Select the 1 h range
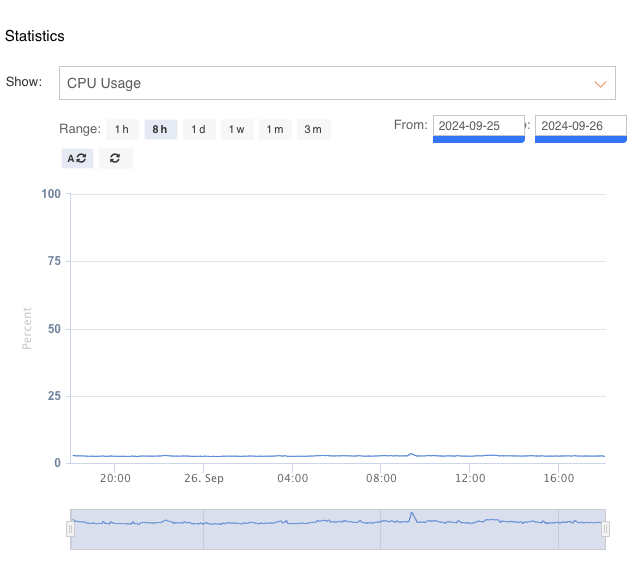Screen dimensions: 641x567 (122, 129)
